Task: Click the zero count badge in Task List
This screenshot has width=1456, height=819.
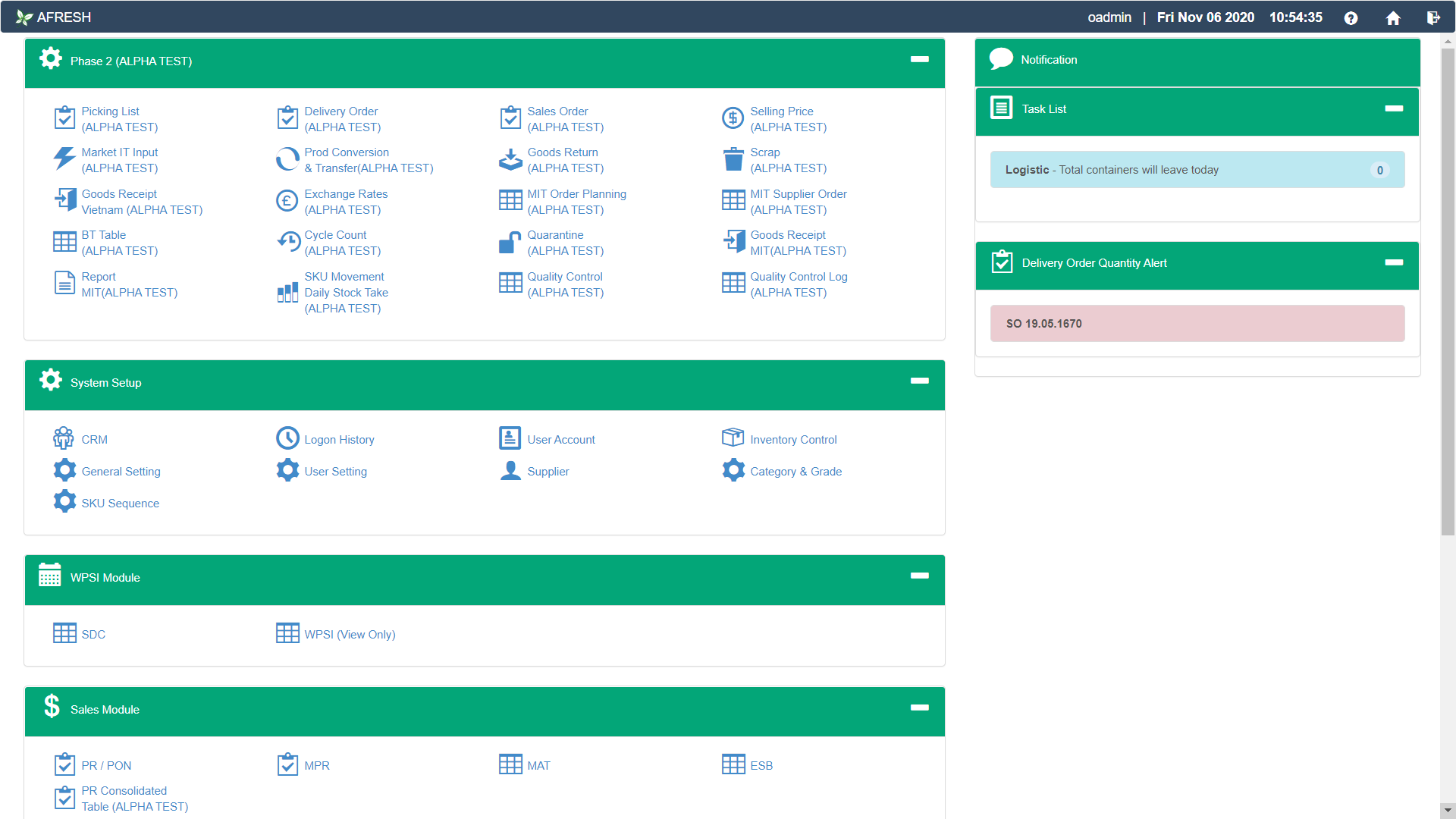Action: tap(1379, 170)
